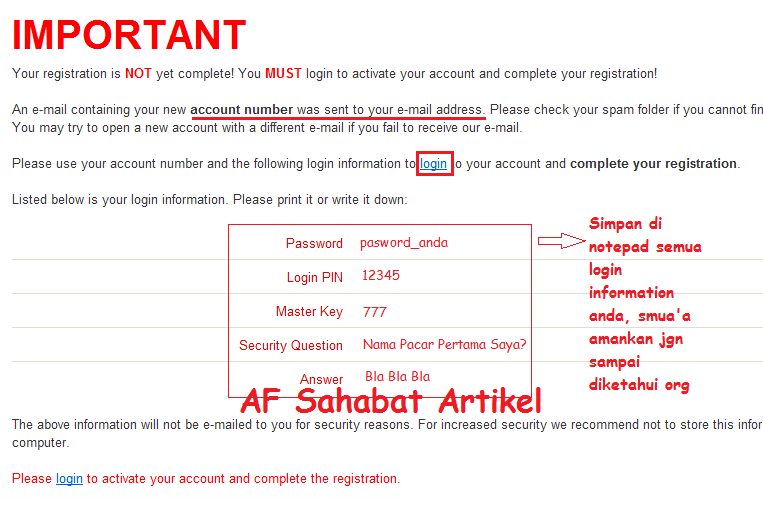This screenshot has height=505, width=763.
Task: Click the Master Key label
Action: pyautogui.click(x=309, y=311)
